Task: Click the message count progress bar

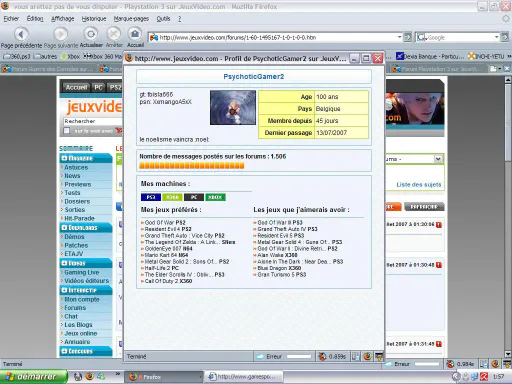Action: (x=192, y=165)
